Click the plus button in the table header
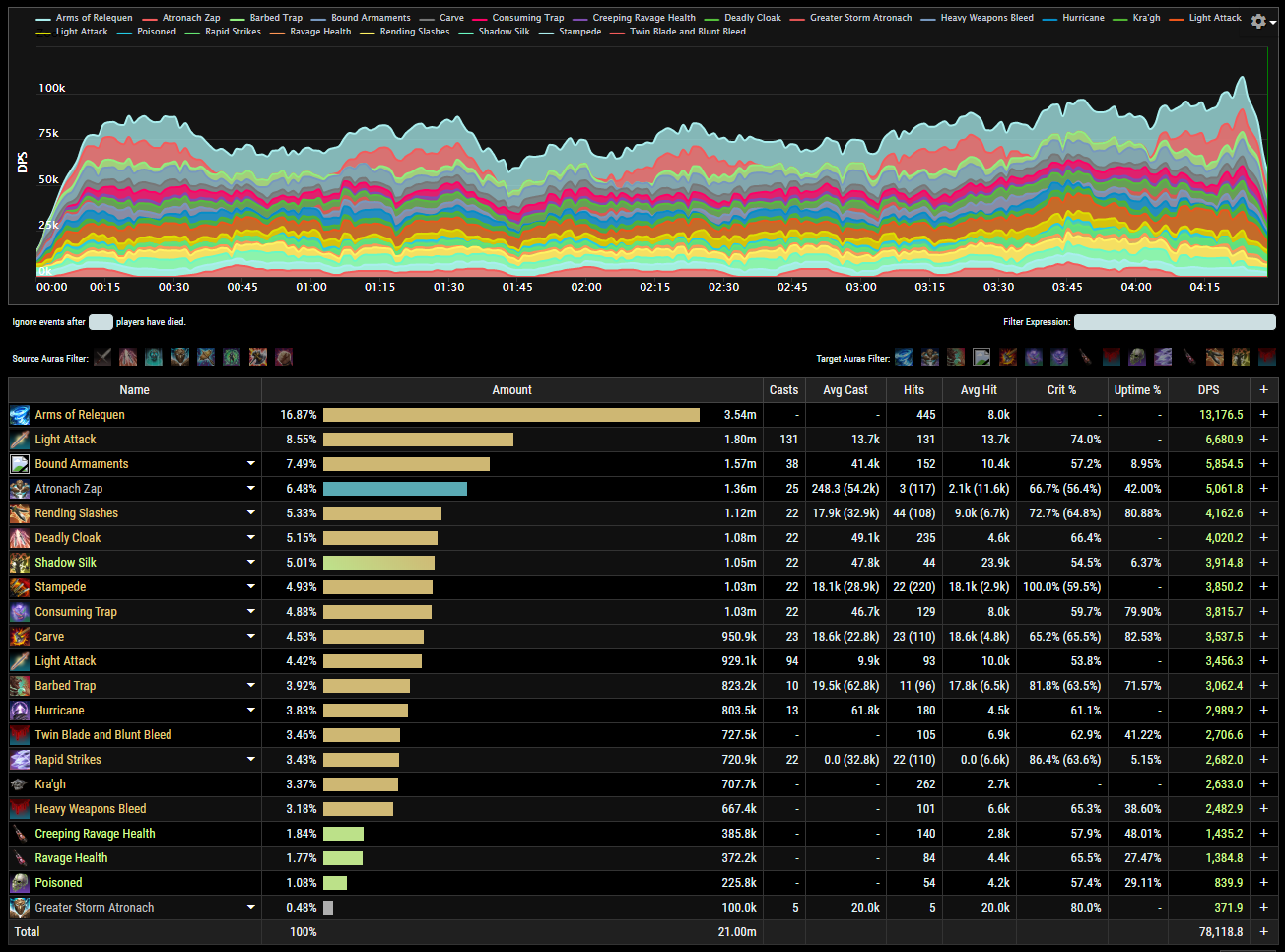Screen dimensions: 1285x952 tap(1263, 390)
